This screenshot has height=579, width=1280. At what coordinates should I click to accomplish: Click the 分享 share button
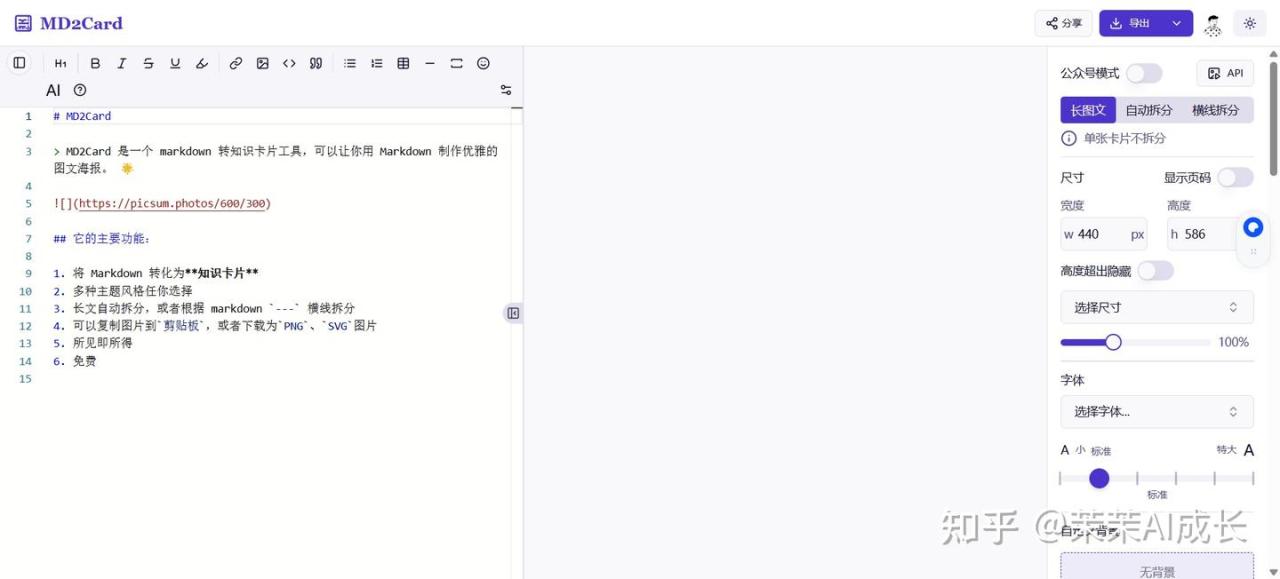tap(1063, 23)
